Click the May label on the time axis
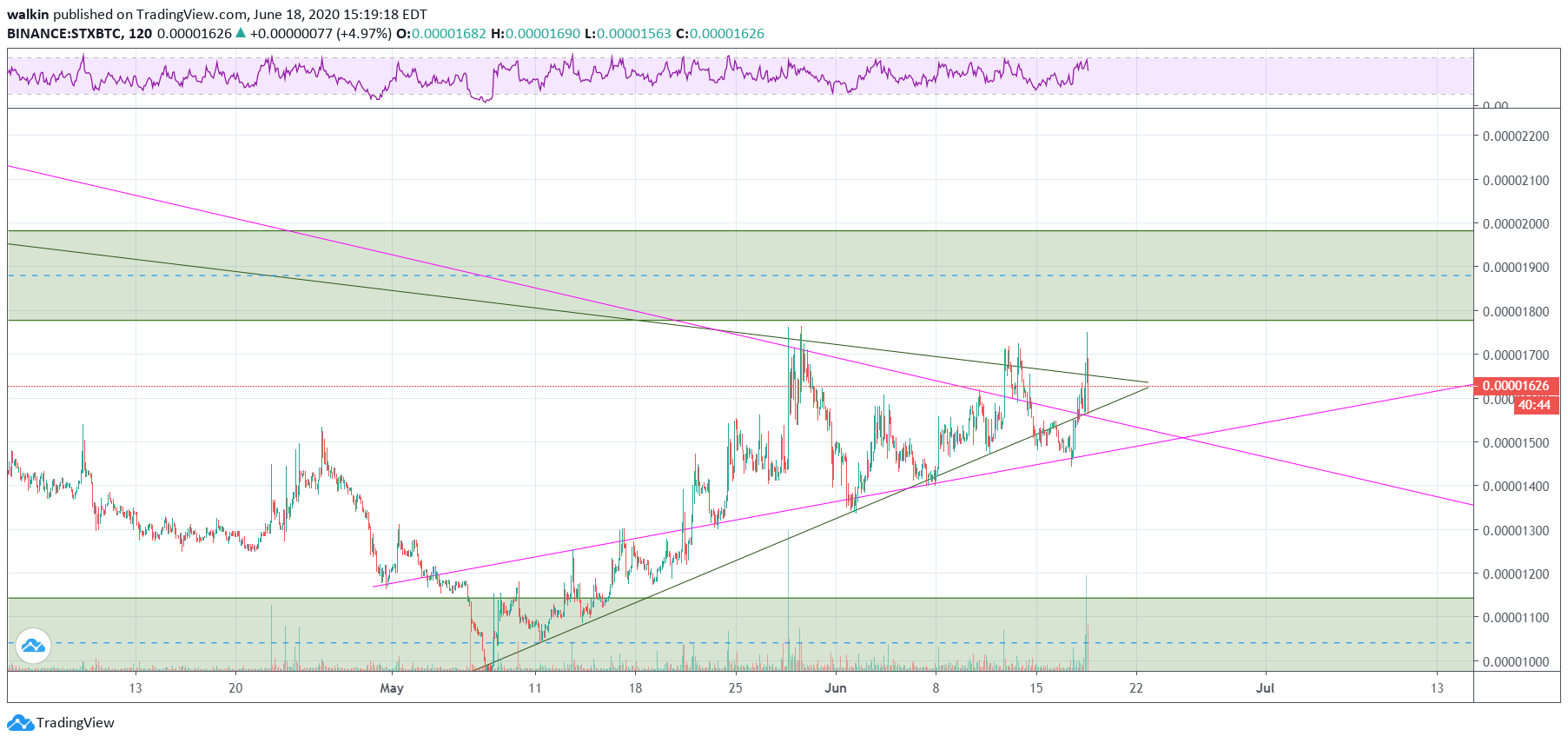This screenshot has width=1568, height=743. [x=392, y=688]
